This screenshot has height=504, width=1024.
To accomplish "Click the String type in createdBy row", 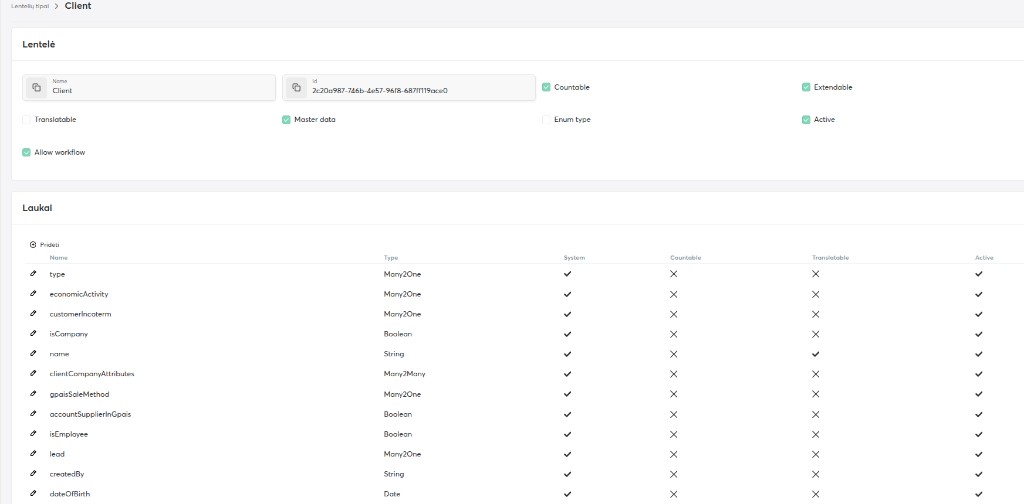I will click(x=394, y=474).
